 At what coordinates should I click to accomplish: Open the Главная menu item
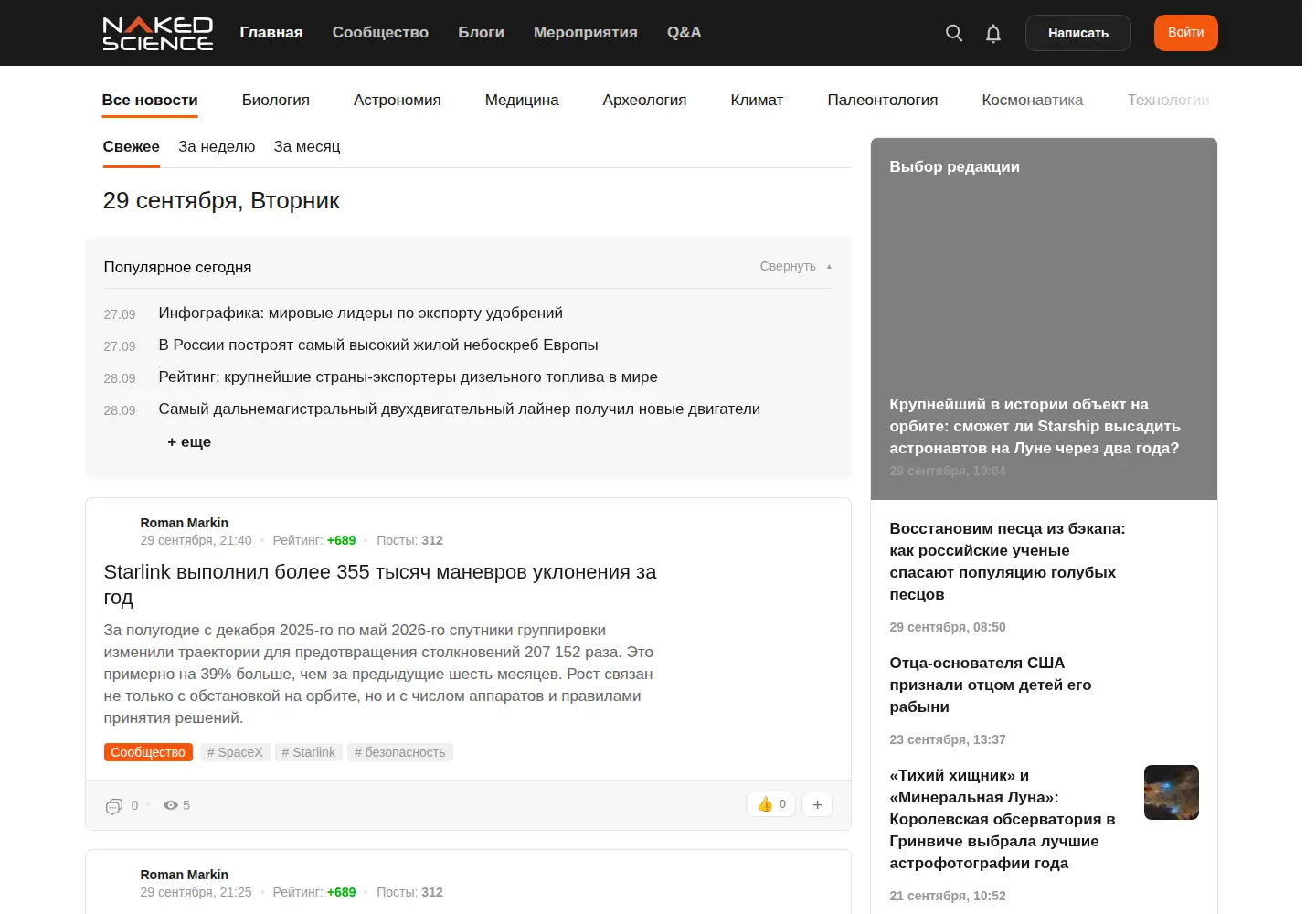271,32
